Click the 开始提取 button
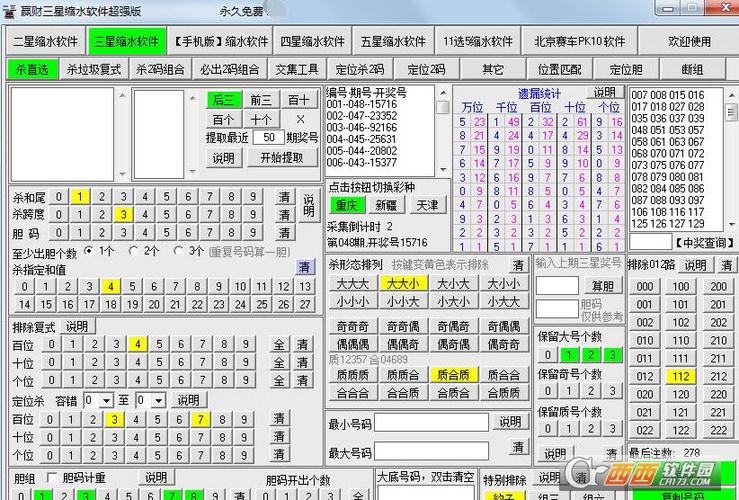739x500 pixels. (x=282, y=157)
